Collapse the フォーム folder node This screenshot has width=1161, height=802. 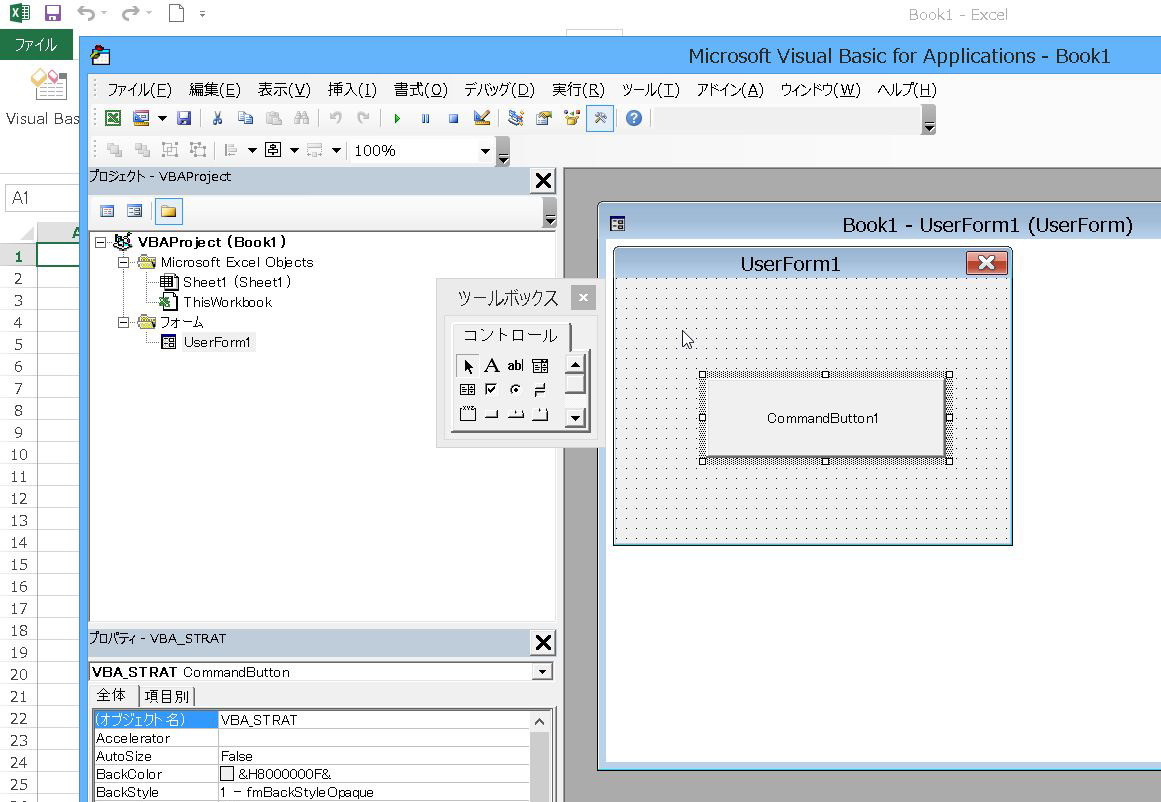124,322
